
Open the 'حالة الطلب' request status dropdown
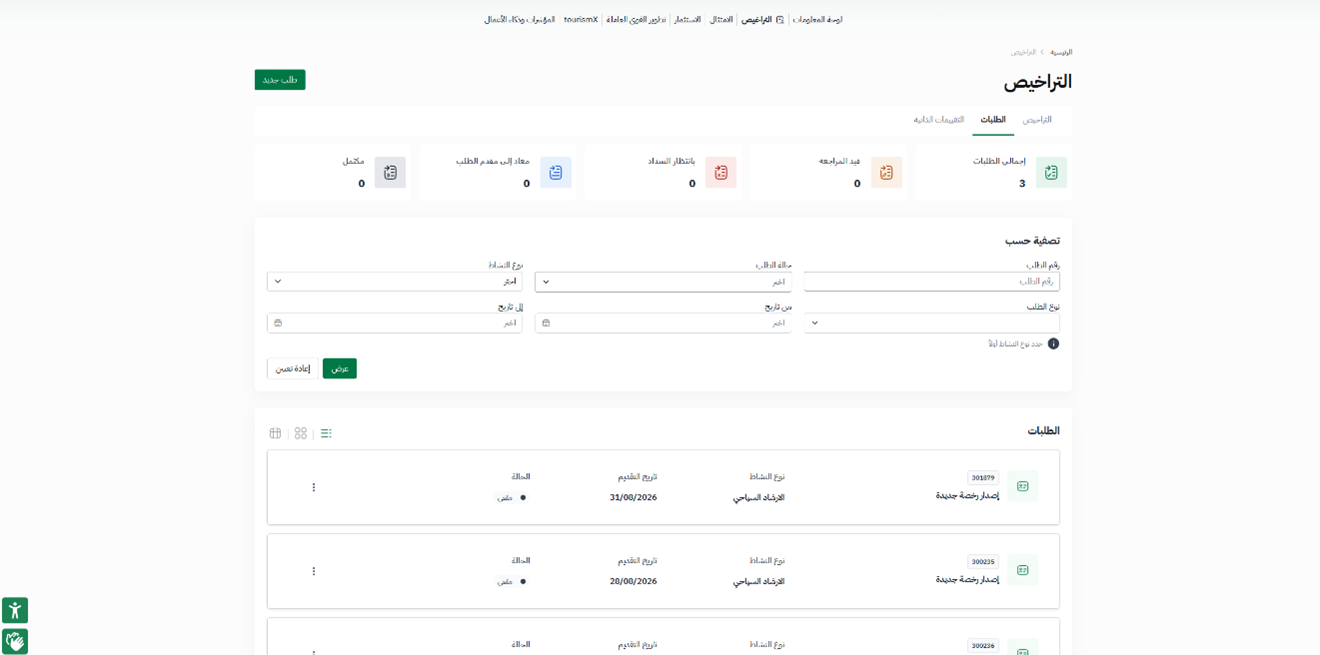pos(663,282)
